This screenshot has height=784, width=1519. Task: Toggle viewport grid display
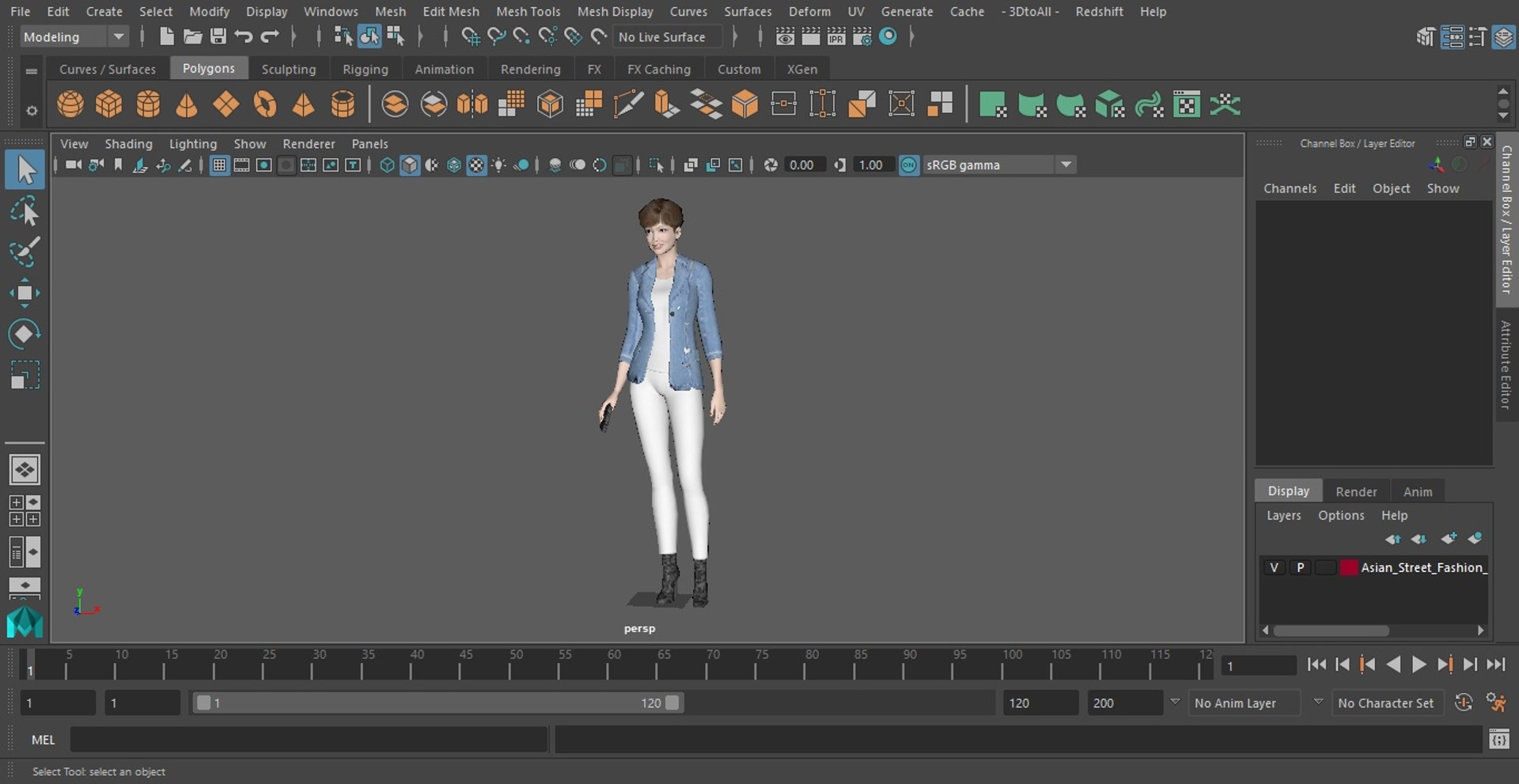(x=219, y=165)
